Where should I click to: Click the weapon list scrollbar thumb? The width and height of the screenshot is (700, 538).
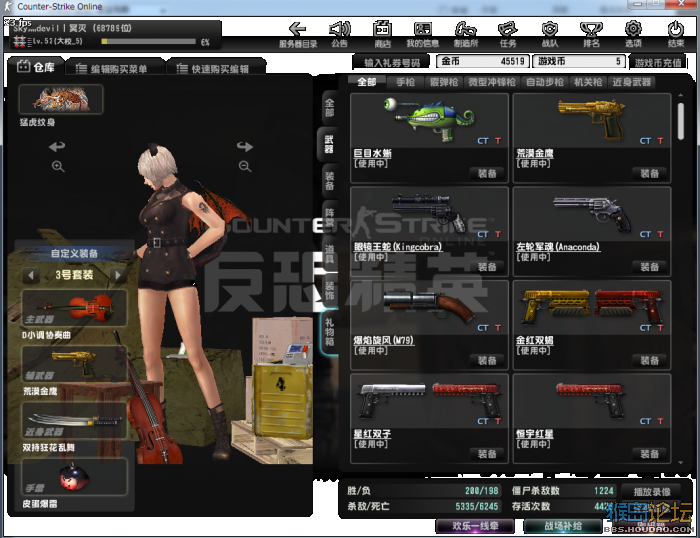coord(680,121)
